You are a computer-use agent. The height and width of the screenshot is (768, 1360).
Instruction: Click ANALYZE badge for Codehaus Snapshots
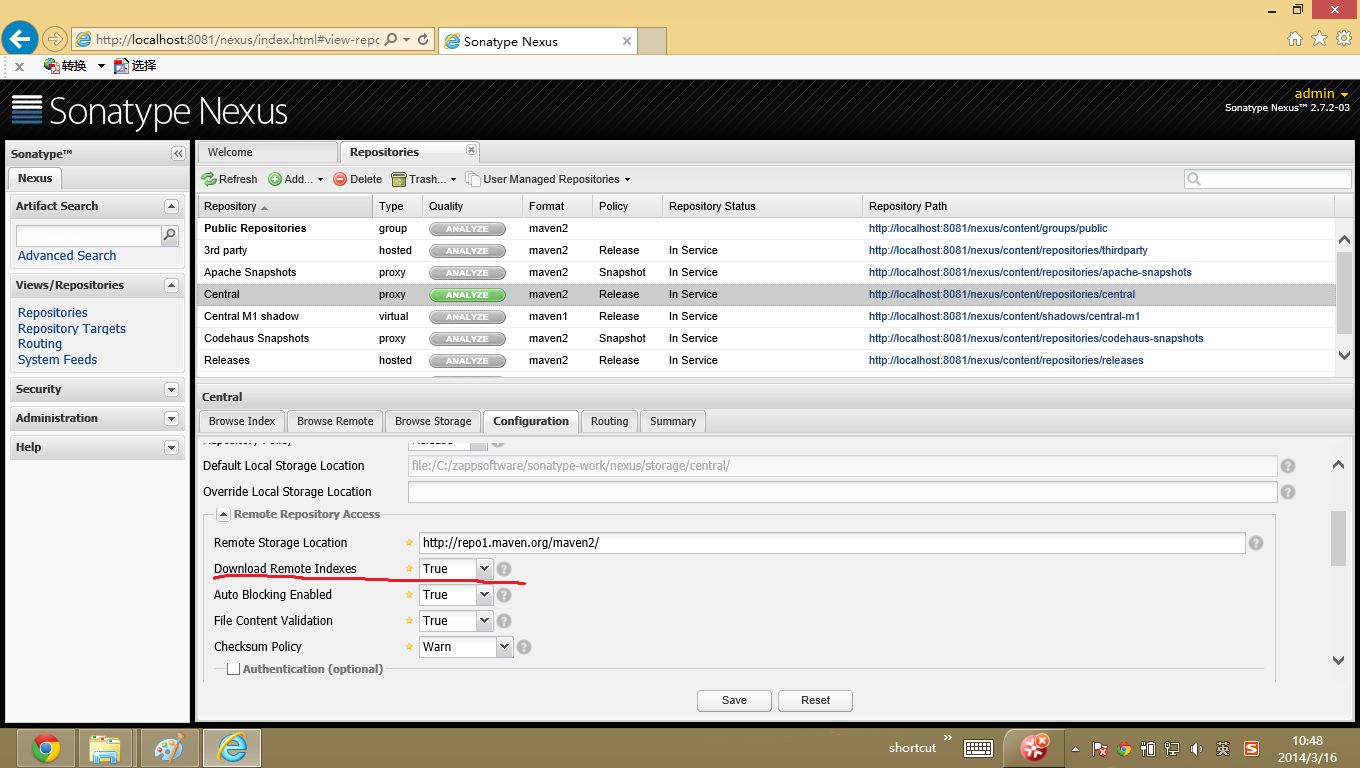(x=467, y=339)
